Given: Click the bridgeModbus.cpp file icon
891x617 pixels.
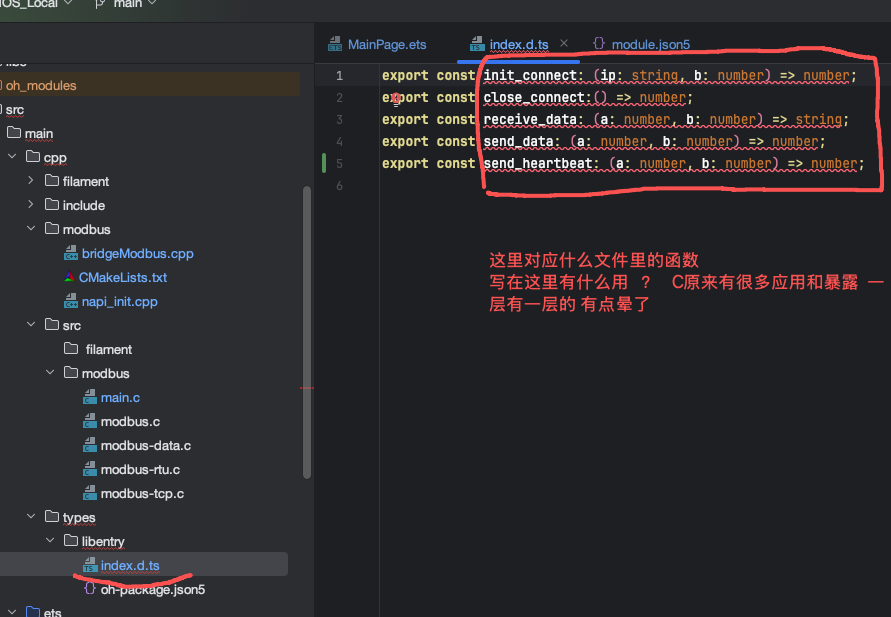Looking at the screenshot, I should point(70,254).
